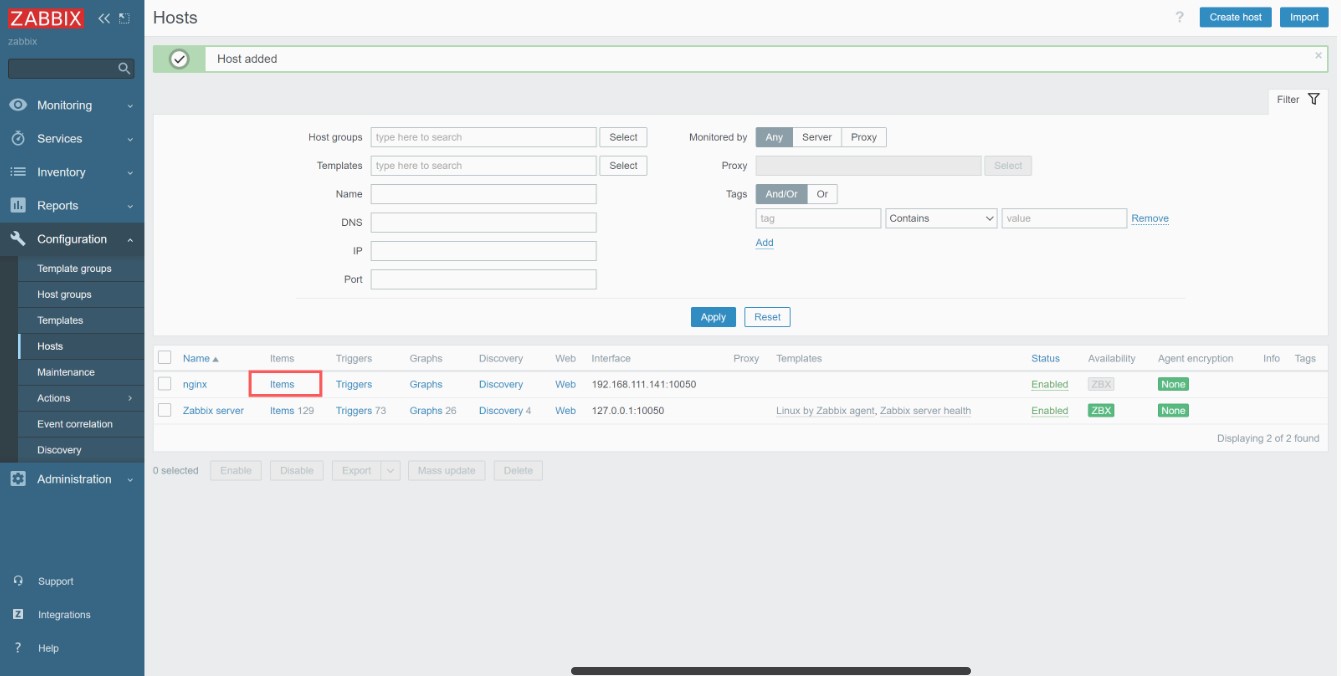The height and width of the screenshot is (676, 1341).
Task: Click the Reports chart icon
Action: point(18,205)
